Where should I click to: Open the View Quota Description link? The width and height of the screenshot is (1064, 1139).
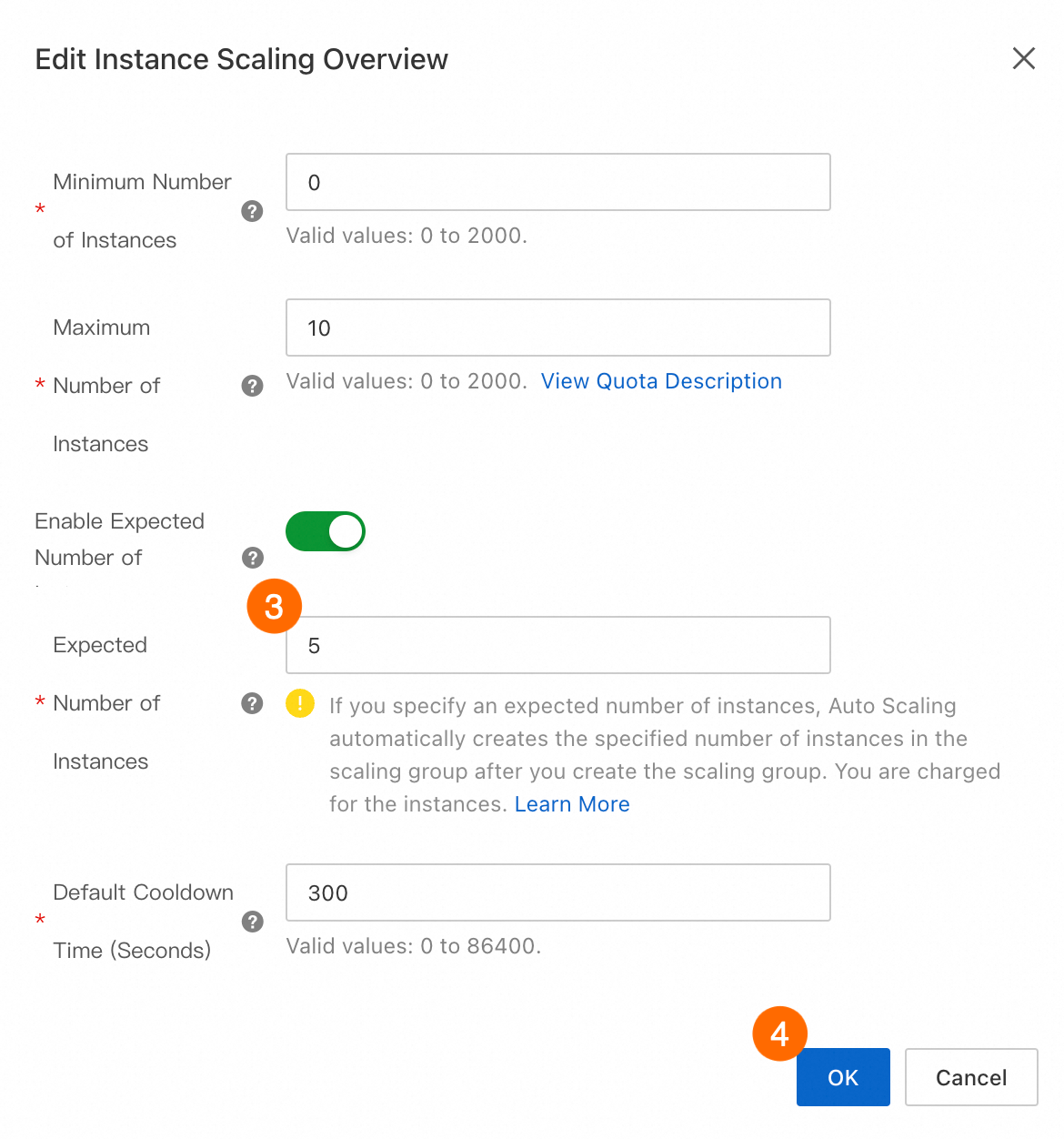[x=661, y=381]
